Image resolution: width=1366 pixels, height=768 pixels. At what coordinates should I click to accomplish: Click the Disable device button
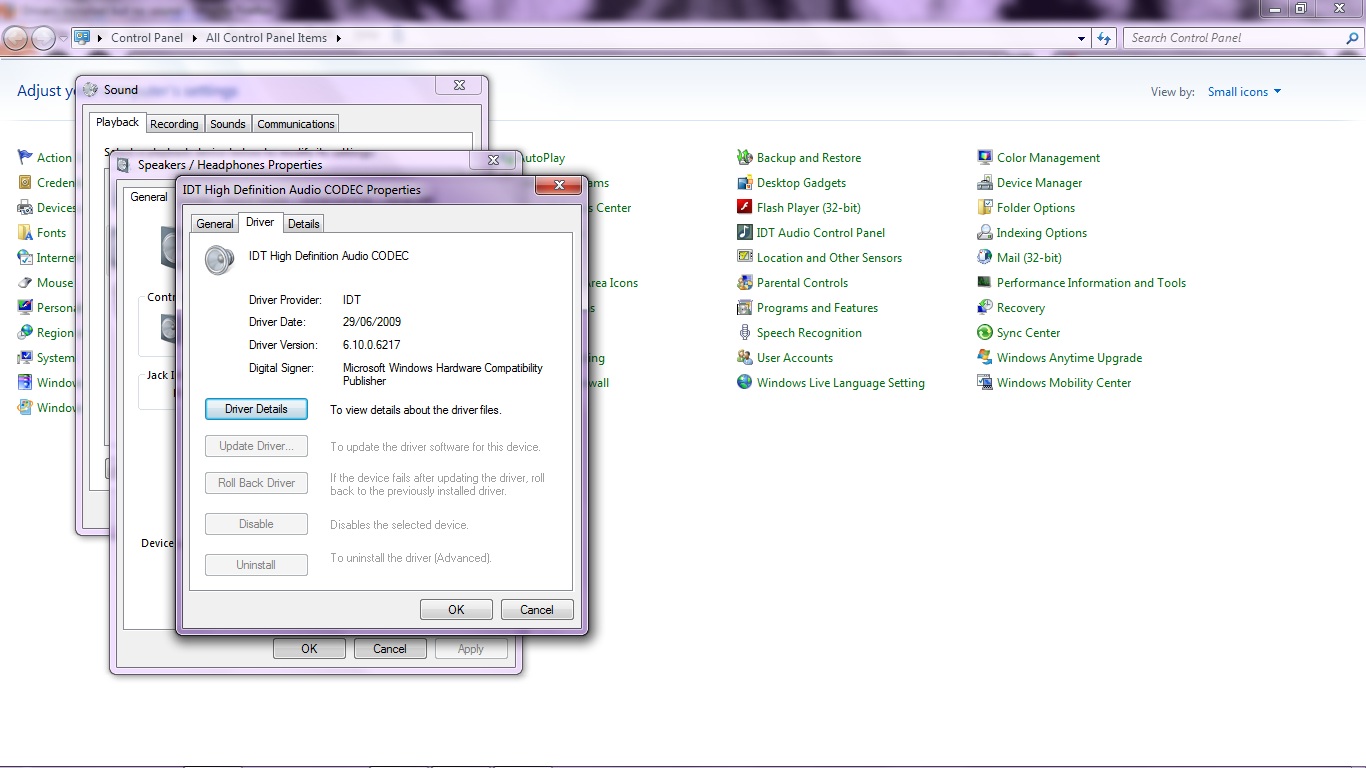(256, 524)
